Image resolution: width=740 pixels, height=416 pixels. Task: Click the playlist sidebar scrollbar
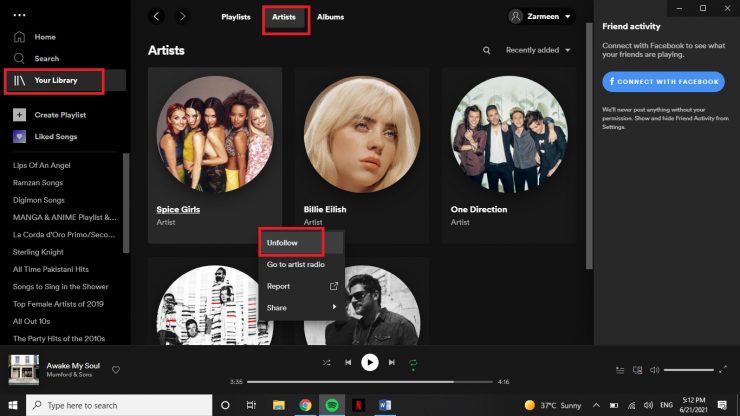pos(126,203)
